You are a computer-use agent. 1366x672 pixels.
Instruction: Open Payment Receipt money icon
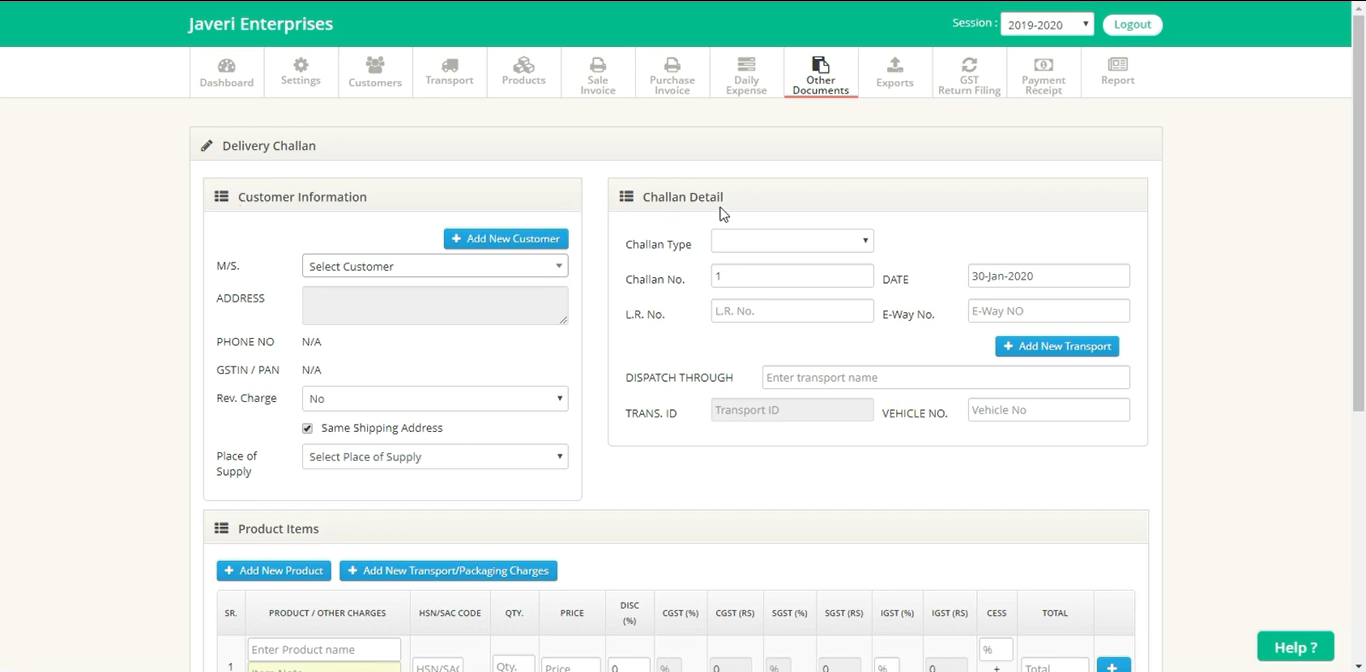pos(1043,64)
